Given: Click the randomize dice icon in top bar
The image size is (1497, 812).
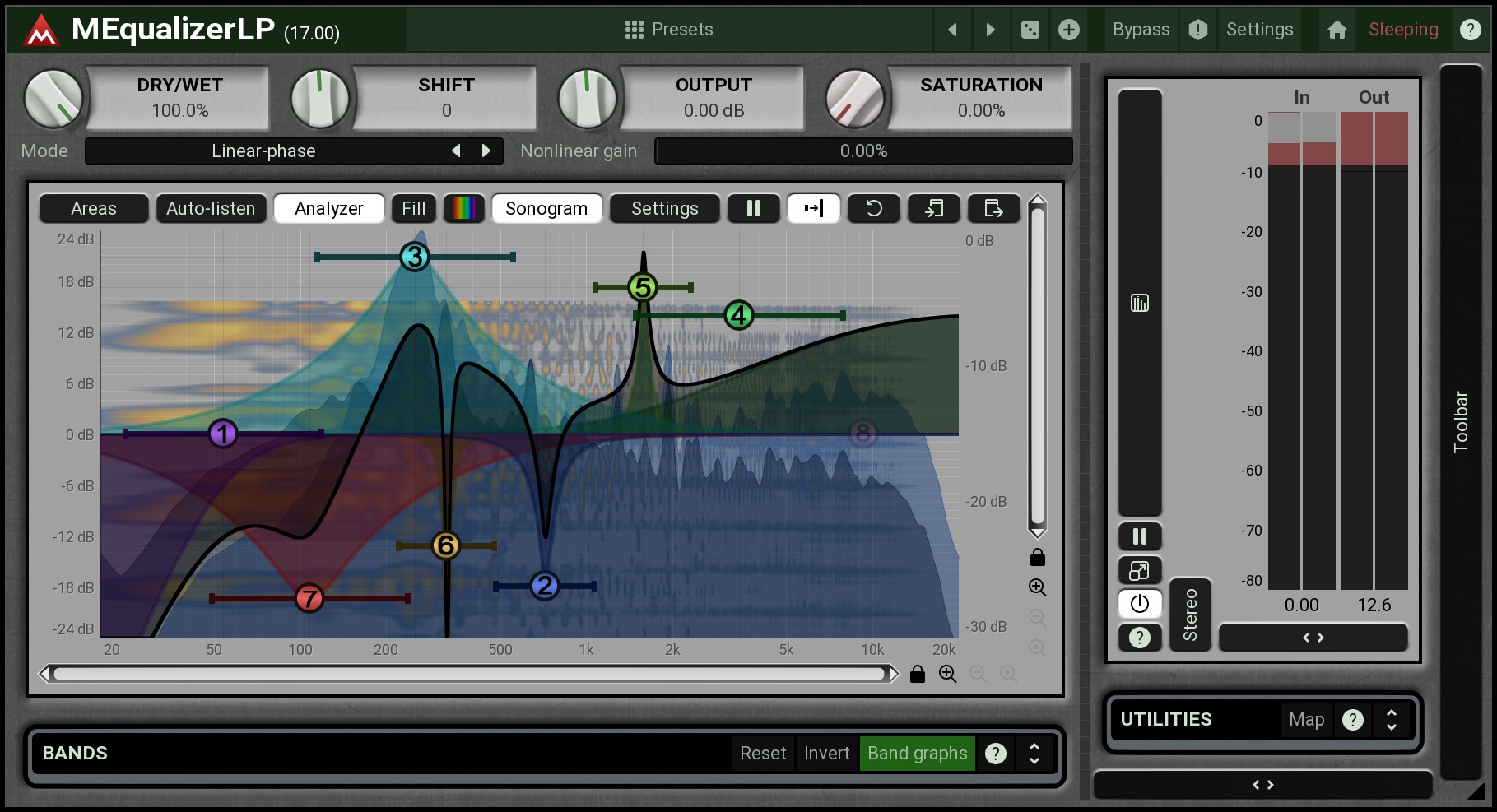Looking at the screenshot, I should 1030,30.
